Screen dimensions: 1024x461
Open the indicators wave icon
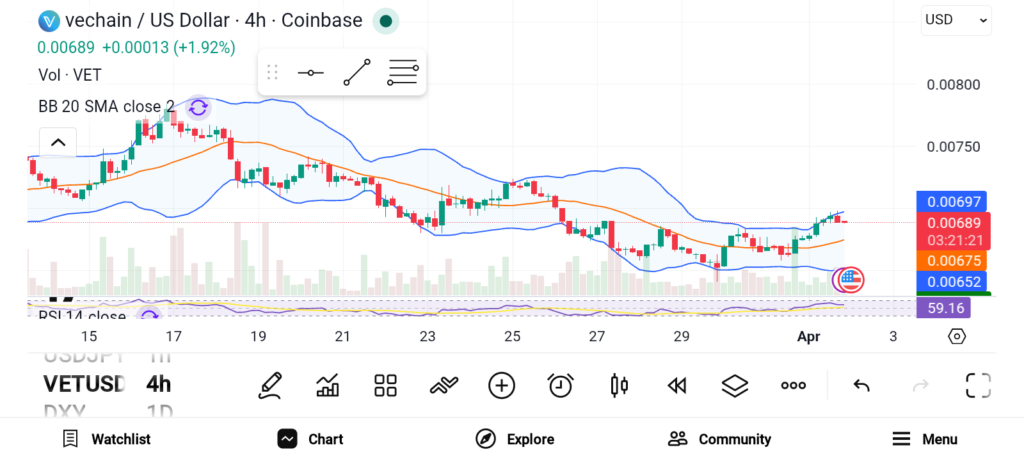pyautogui.click(x=443, y=385)
